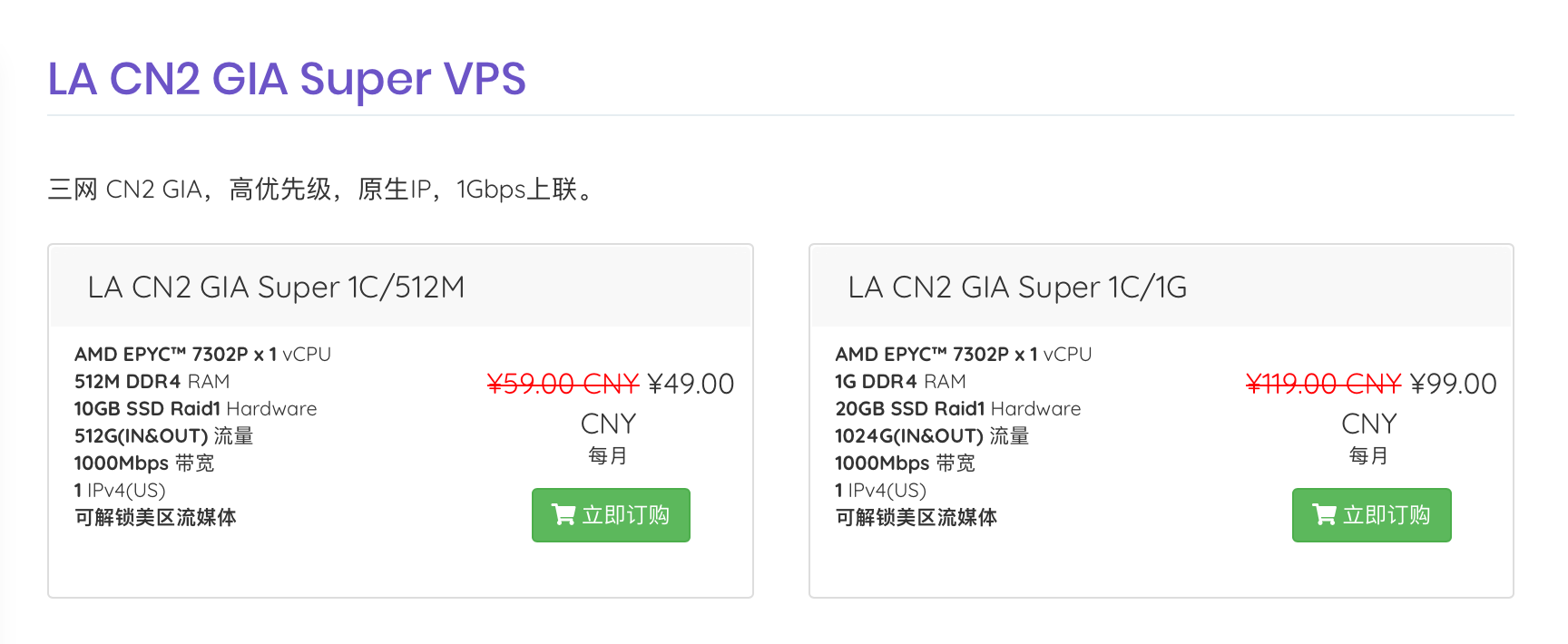Viewport: 1568px width, 644px height.
Task: Click the 10GB SSD Raid1 Hardware line
Action: (195, 409)
